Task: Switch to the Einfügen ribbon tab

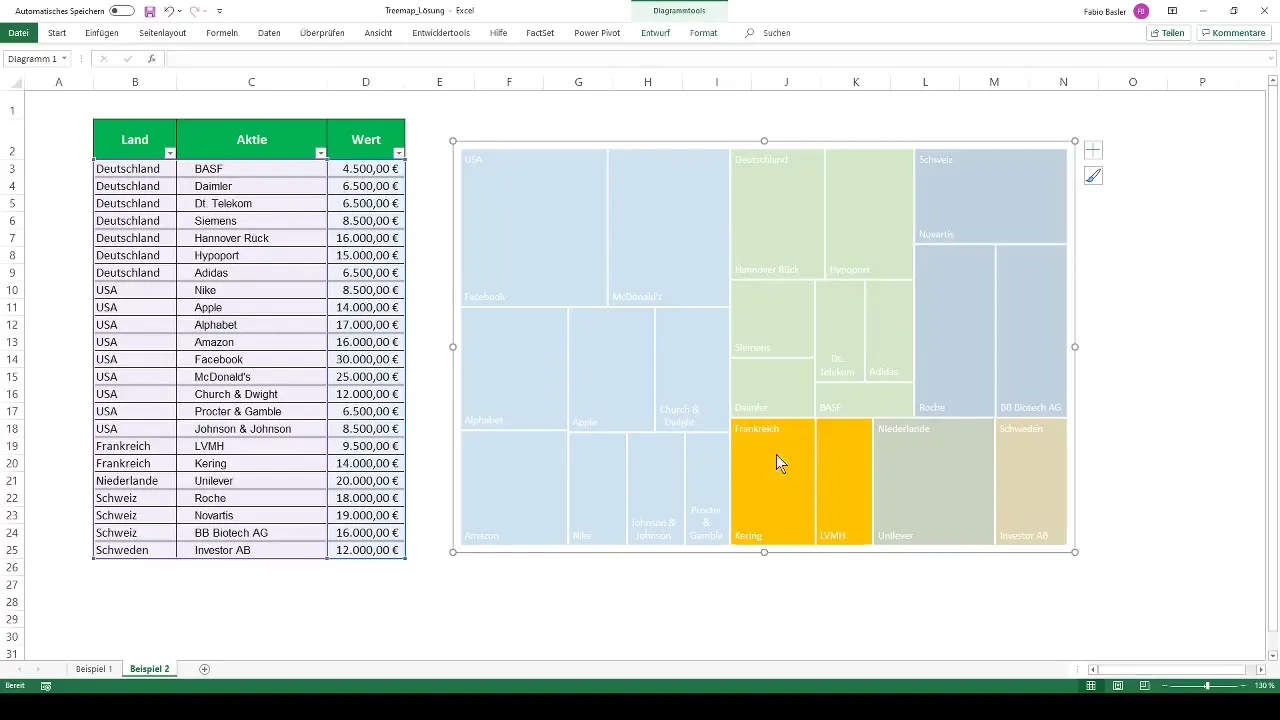Action: (x=102, y=33)
